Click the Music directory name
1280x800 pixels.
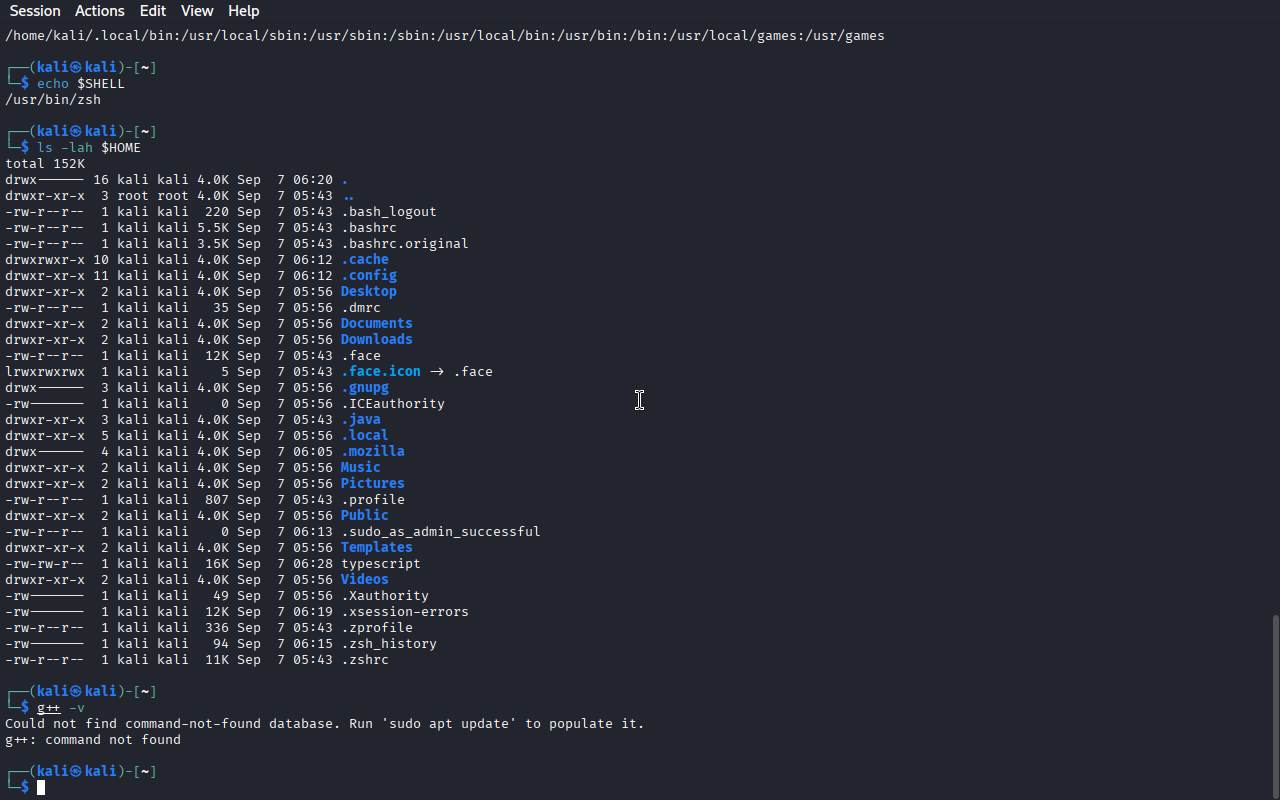[x=361, y=468]
